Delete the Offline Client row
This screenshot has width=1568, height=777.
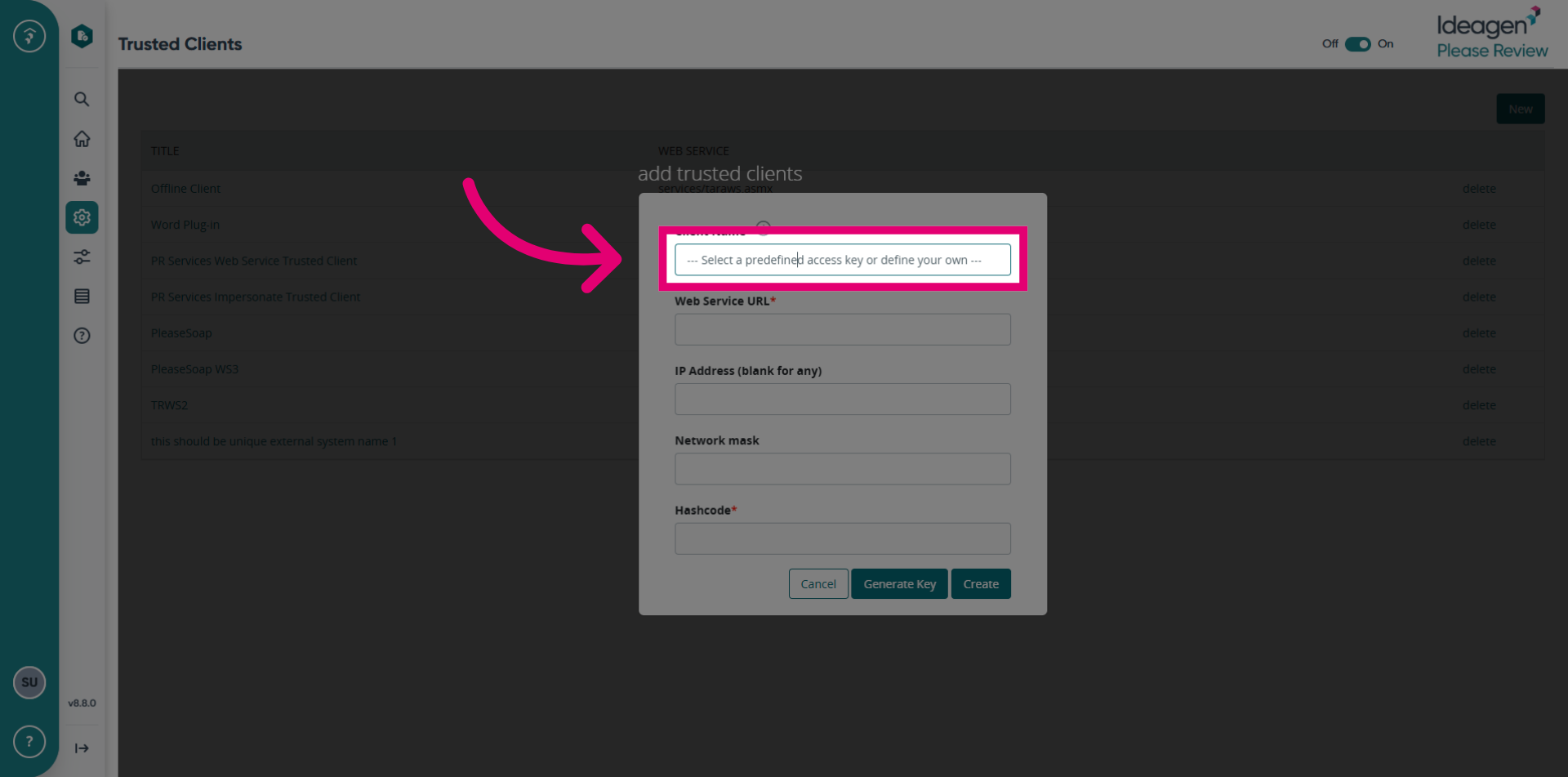1479,189
